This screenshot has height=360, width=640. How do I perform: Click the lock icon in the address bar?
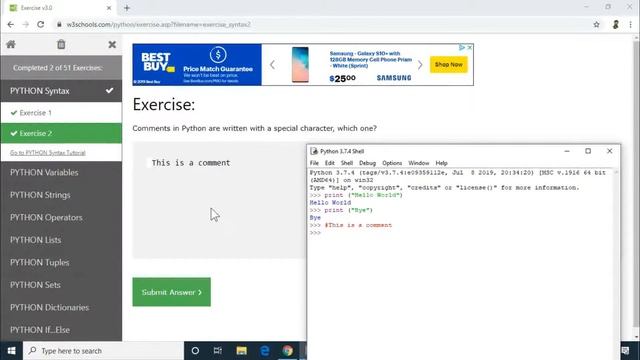pos(59,24)
